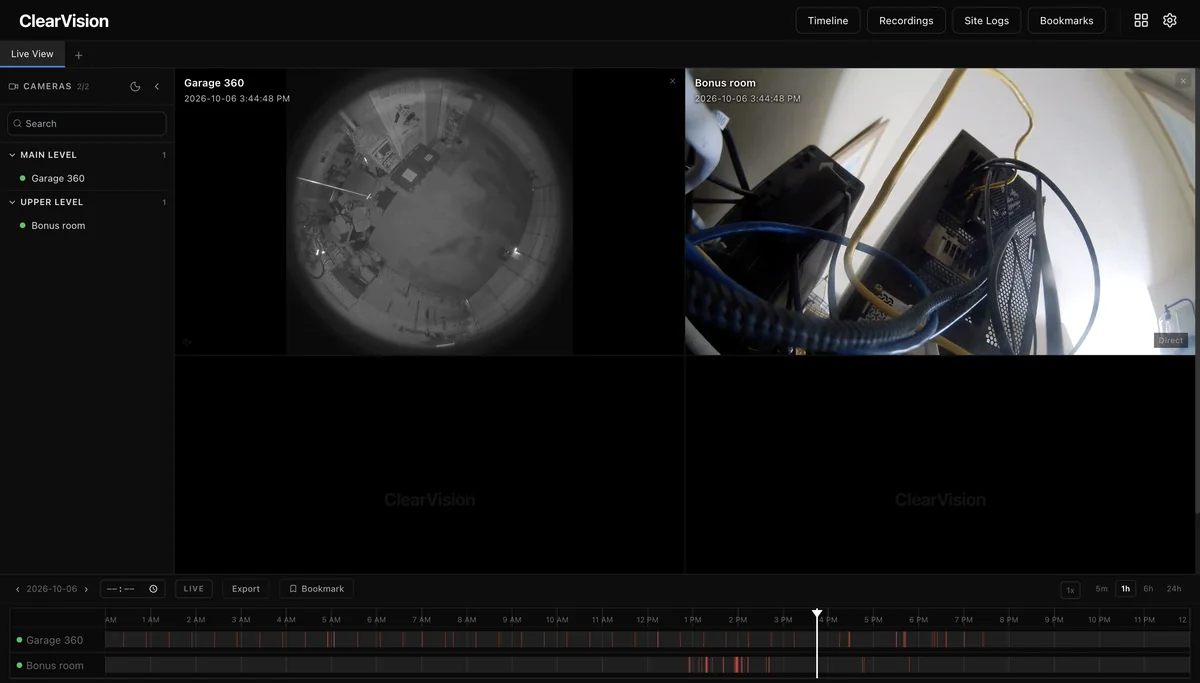This screenshot has height=683, width=1200.
Task: Open the Site Logs page
Action: click(986, 20)
